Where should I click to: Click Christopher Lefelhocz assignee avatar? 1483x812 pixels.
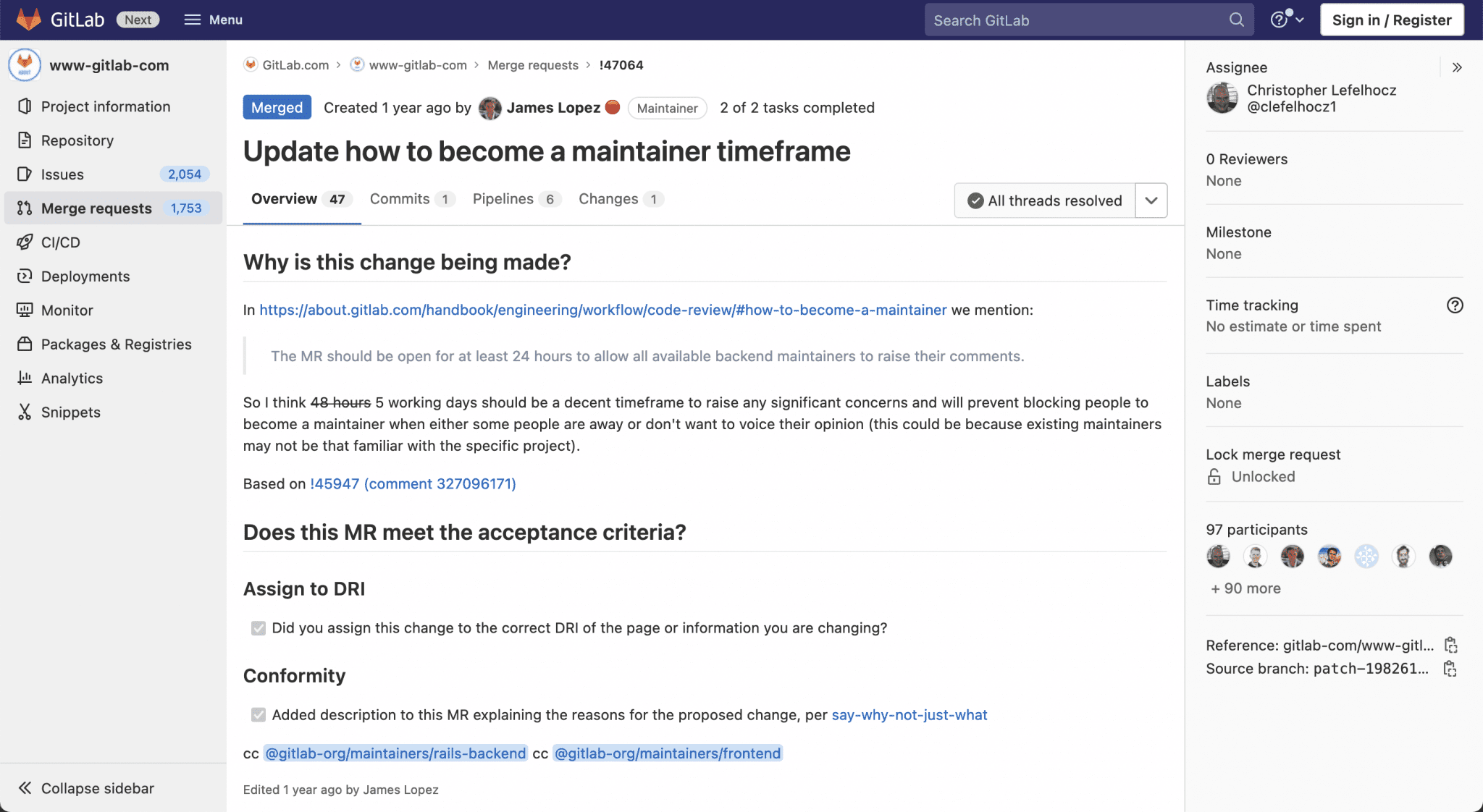click(x=1222, y=98)
